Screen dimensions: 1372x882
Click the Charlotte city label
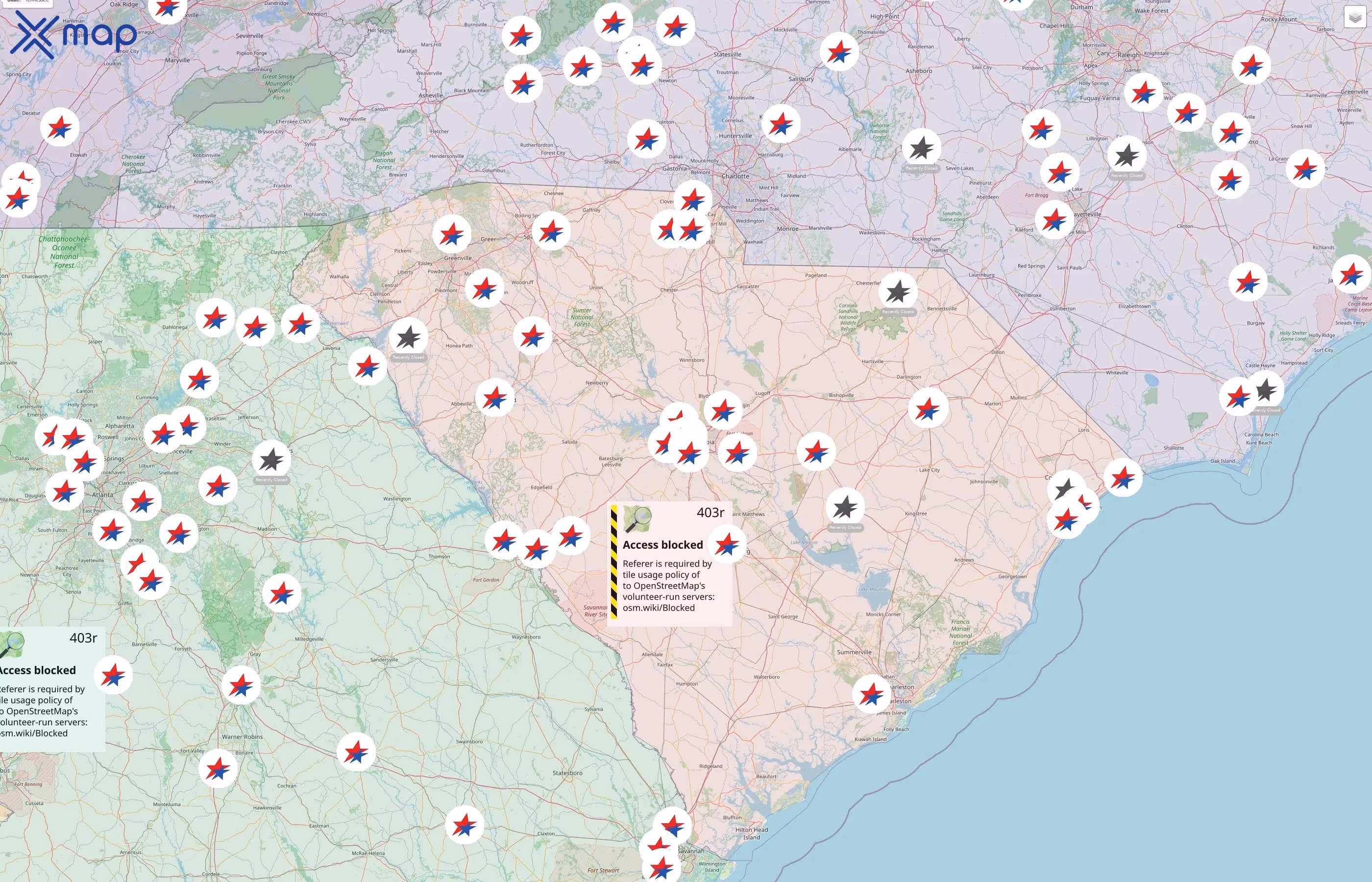click(x=735, y=176)
